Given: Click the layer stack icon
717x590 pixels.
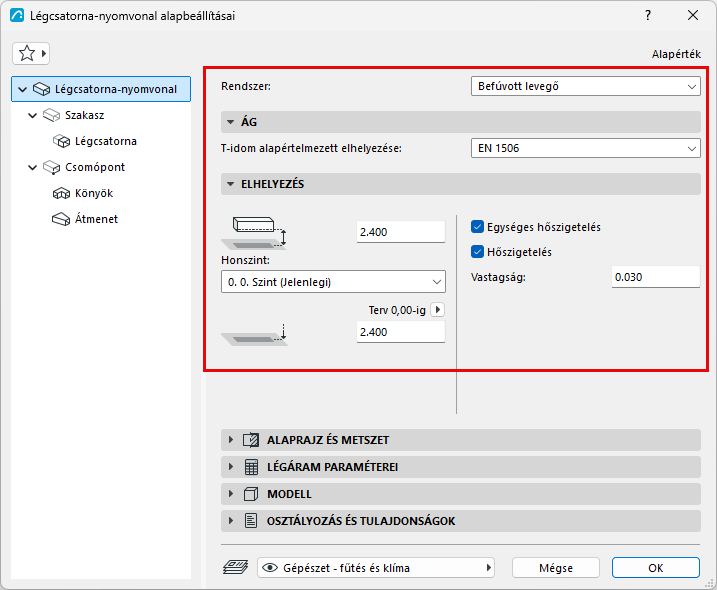Looking at the screenshot, I should point(235,568).
